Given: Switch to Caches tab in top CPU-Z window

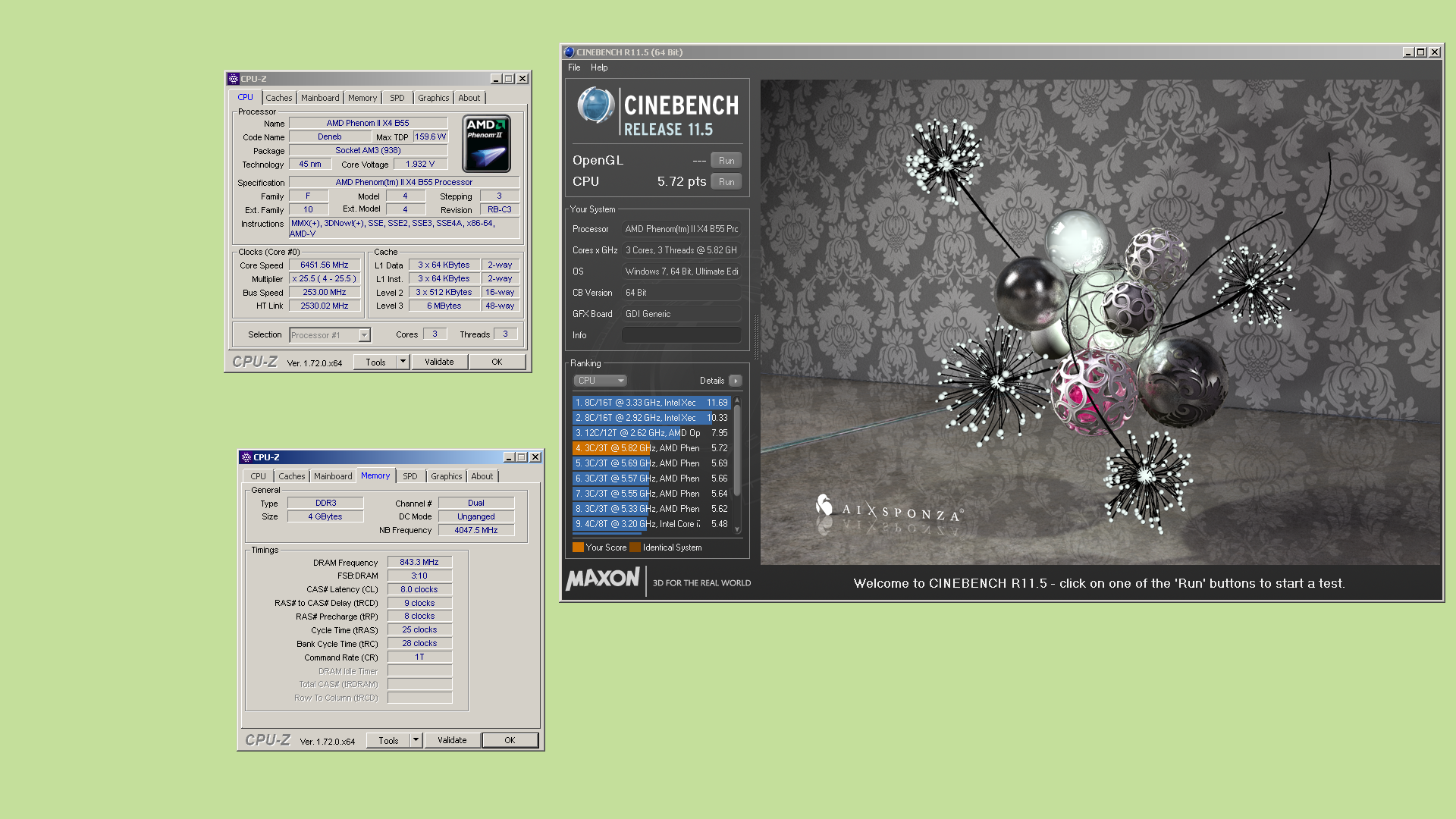Looking at the screenshot, I should coord(278,98).
